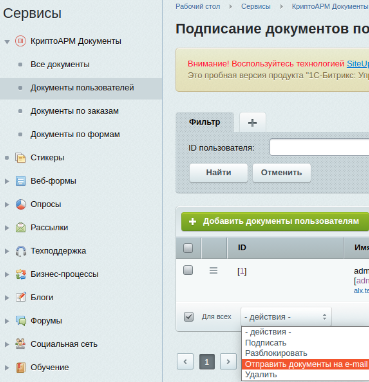369x382 pixels.
Task: Click the Найти button
Action: 219,173
